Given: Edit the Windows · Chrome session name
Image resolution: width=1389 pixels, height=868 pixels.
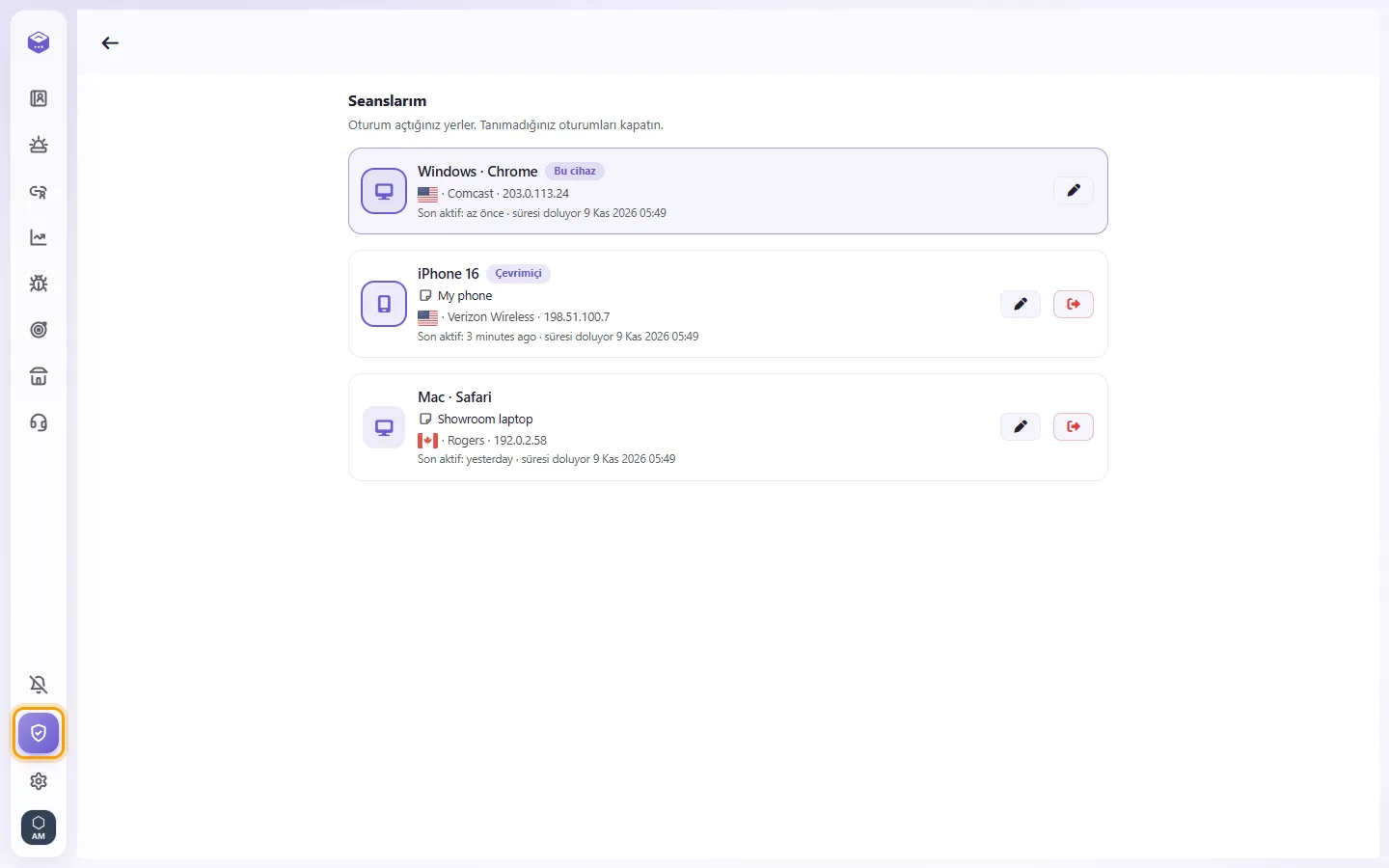Looking at the screenshot, I should (x=1074, y=190).
